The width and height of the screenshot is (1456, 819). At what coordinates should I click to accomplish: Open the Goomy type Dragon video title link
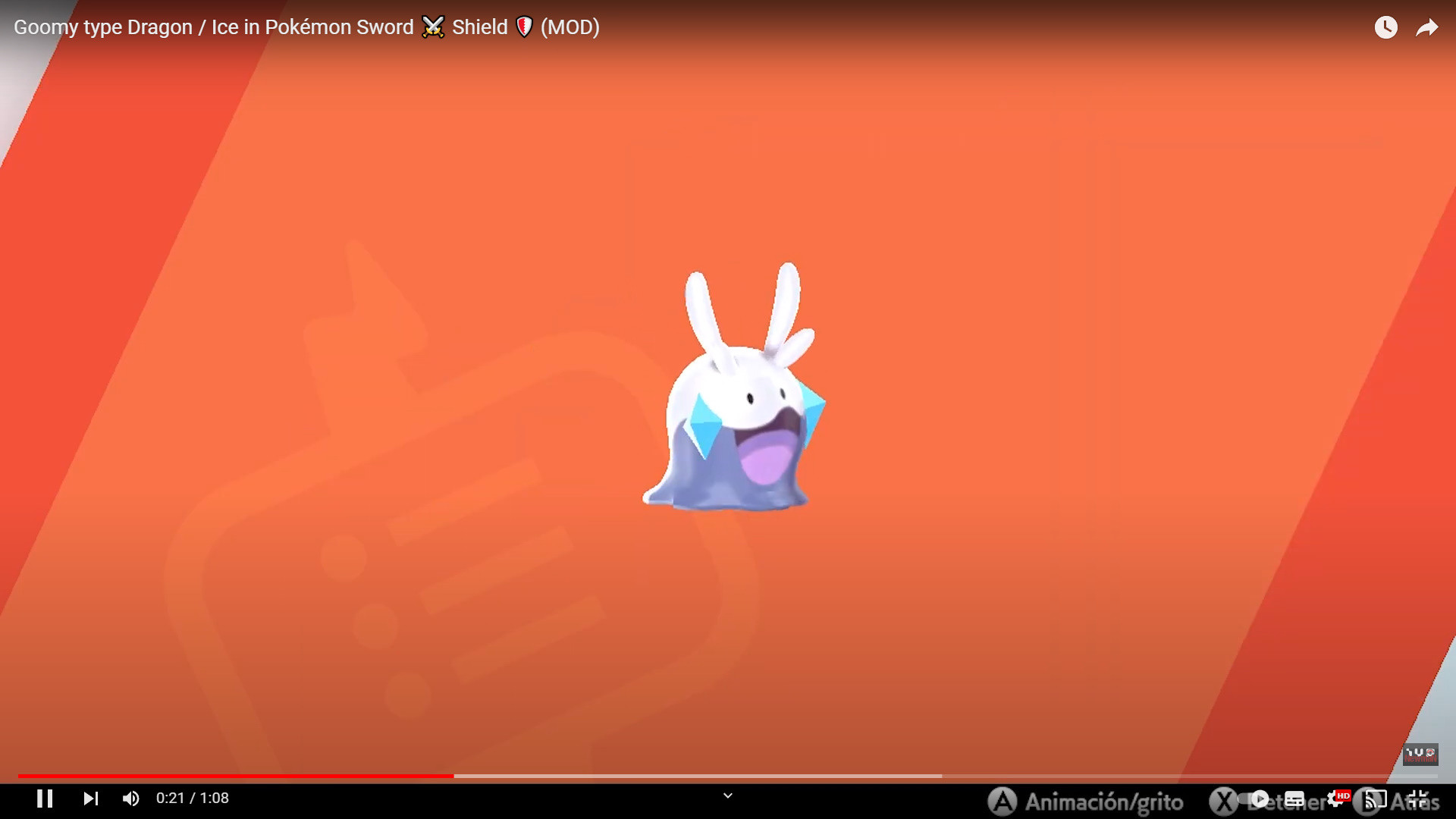pyautogui.click(x=305, y=27)
